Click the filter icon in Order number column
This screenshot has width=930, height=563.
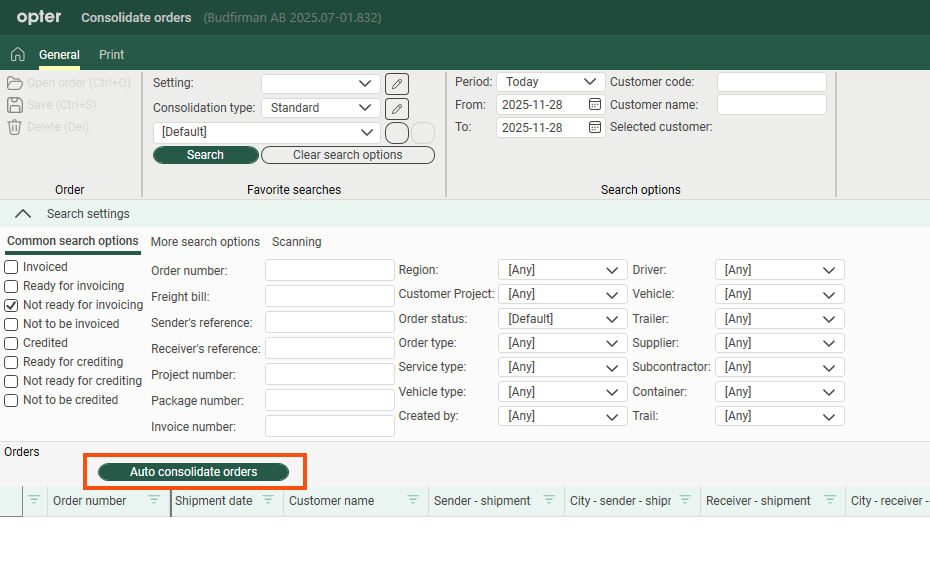154,500
